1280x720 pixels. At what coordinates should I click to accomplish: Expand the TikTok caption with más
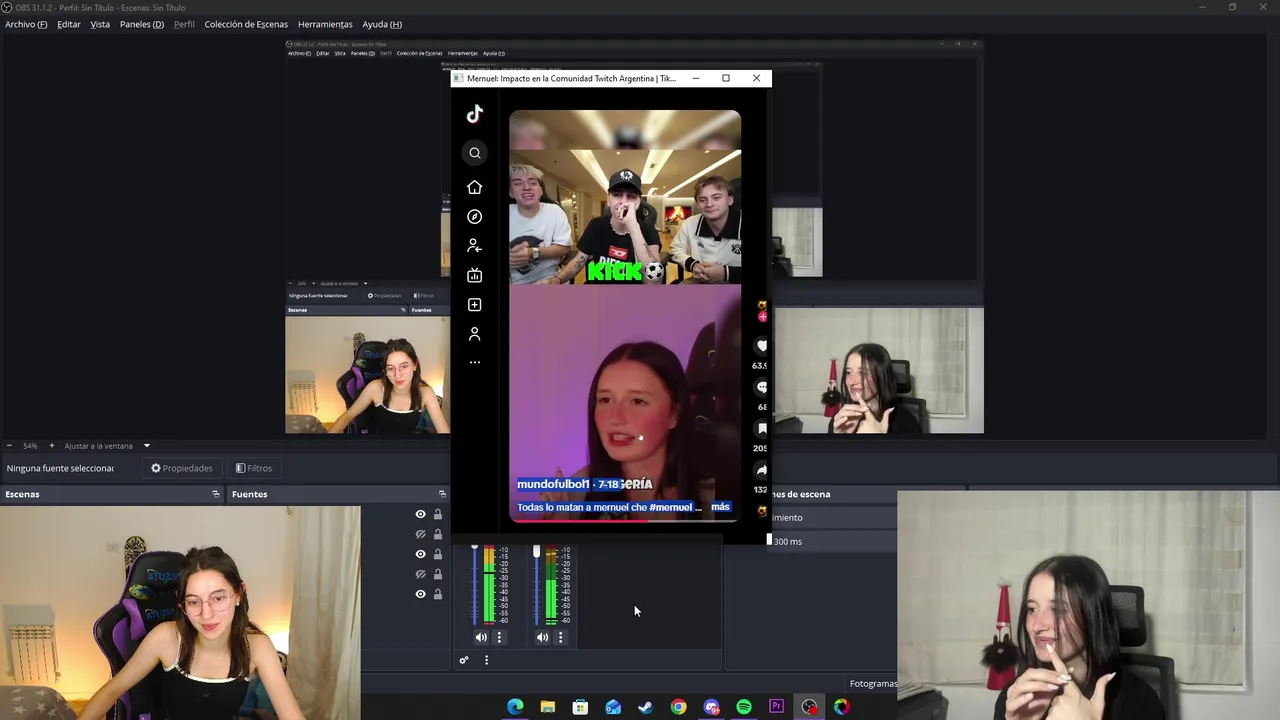pyautogui.click(x=720, y=507)
